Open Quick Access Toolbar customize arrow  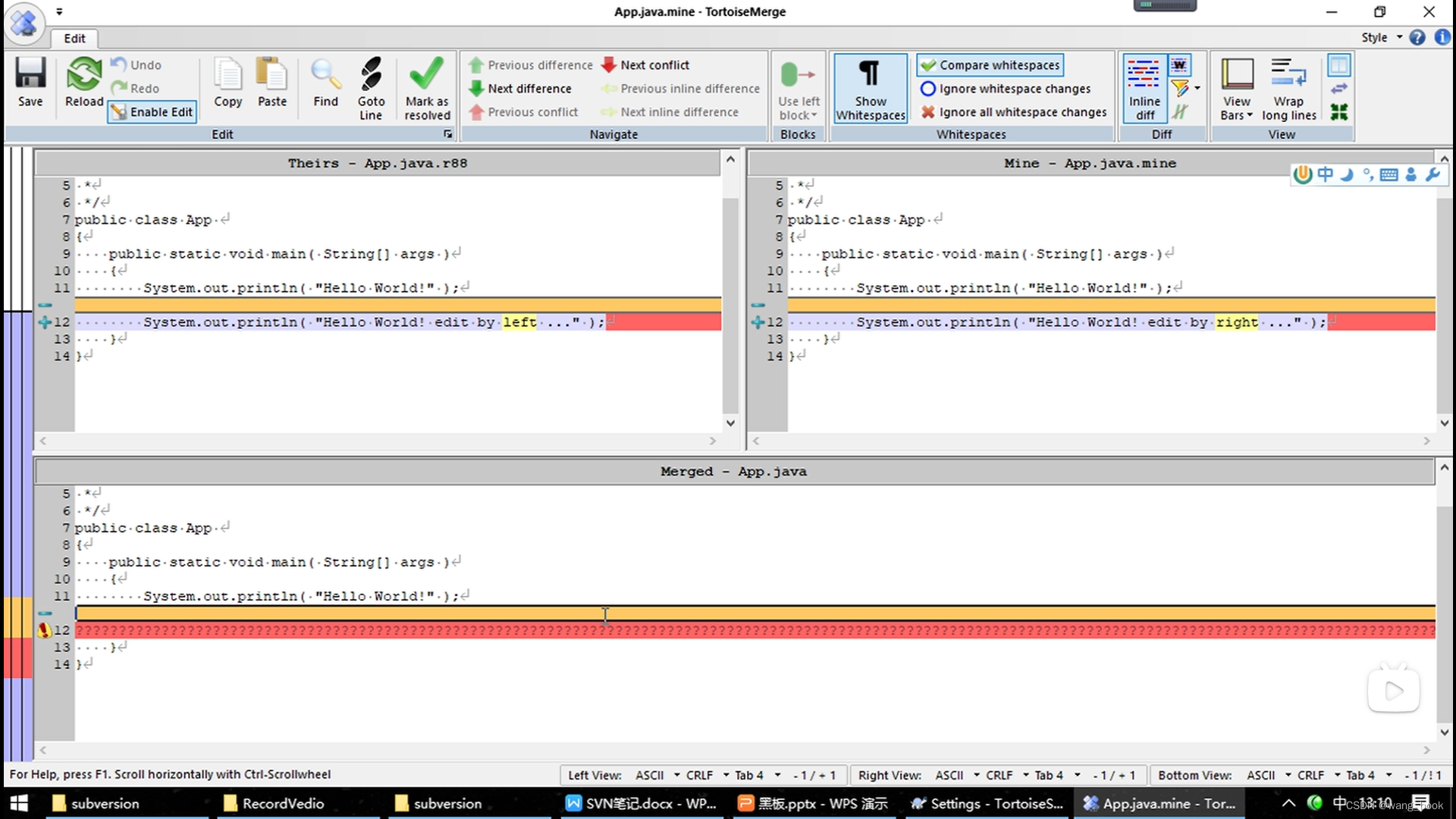tap(59, 11)
